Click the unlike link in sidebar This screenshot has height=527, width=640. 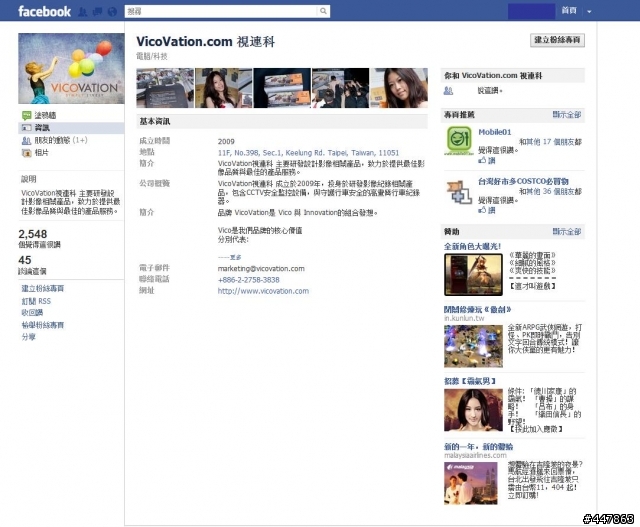32,313
